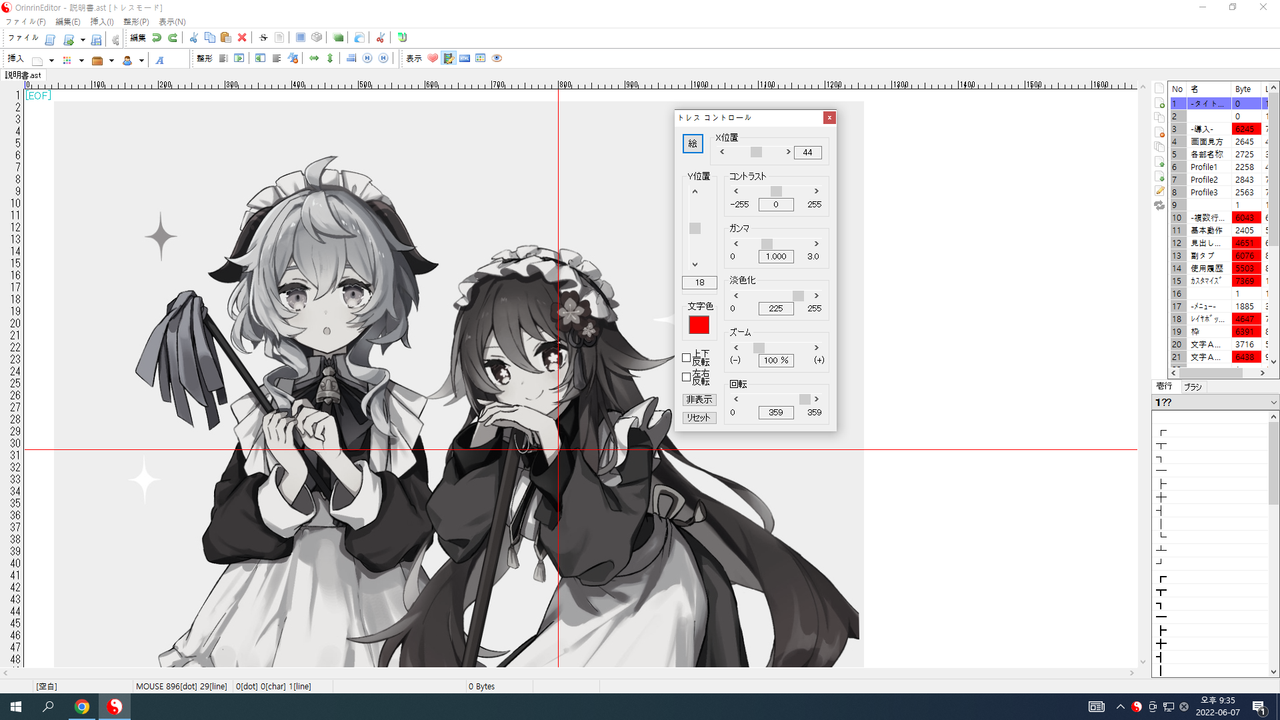Open the 整形(P) menu
This screenshot has width=1280, height=720.
click(136, 21)
